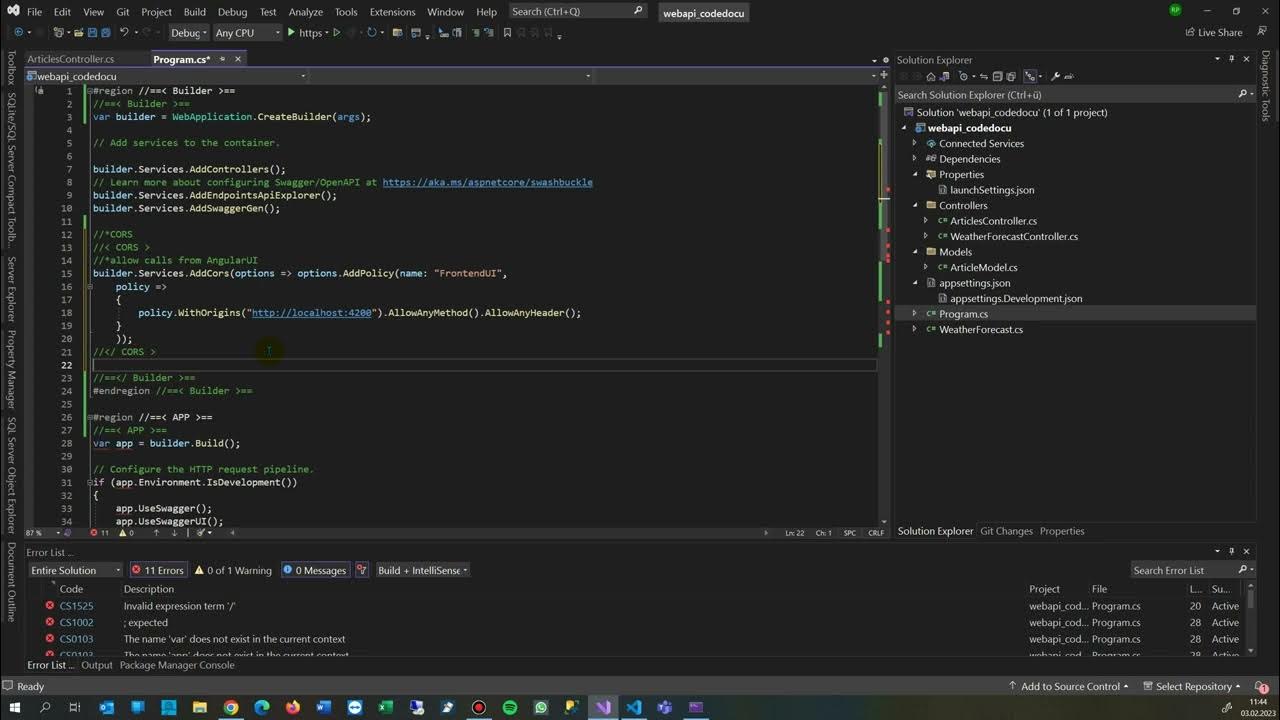Switch to the Output tab
Image resolution: width=1280 pixels, height=720 pixels.
coord(97,665)
